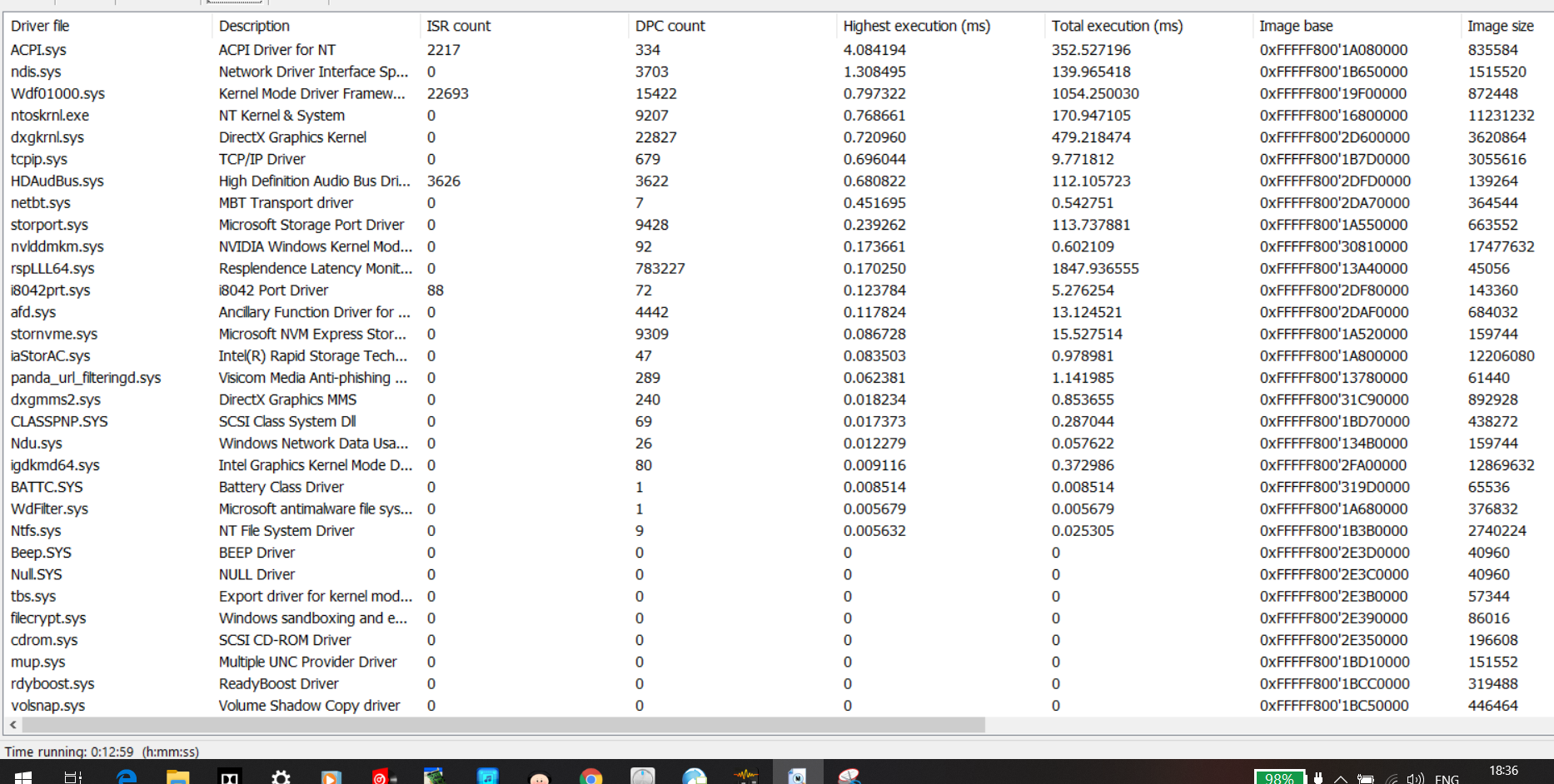This screenshot has height=784, width=1554.
Task: Select the stornvme.sys row
Action: click(779, 334)
